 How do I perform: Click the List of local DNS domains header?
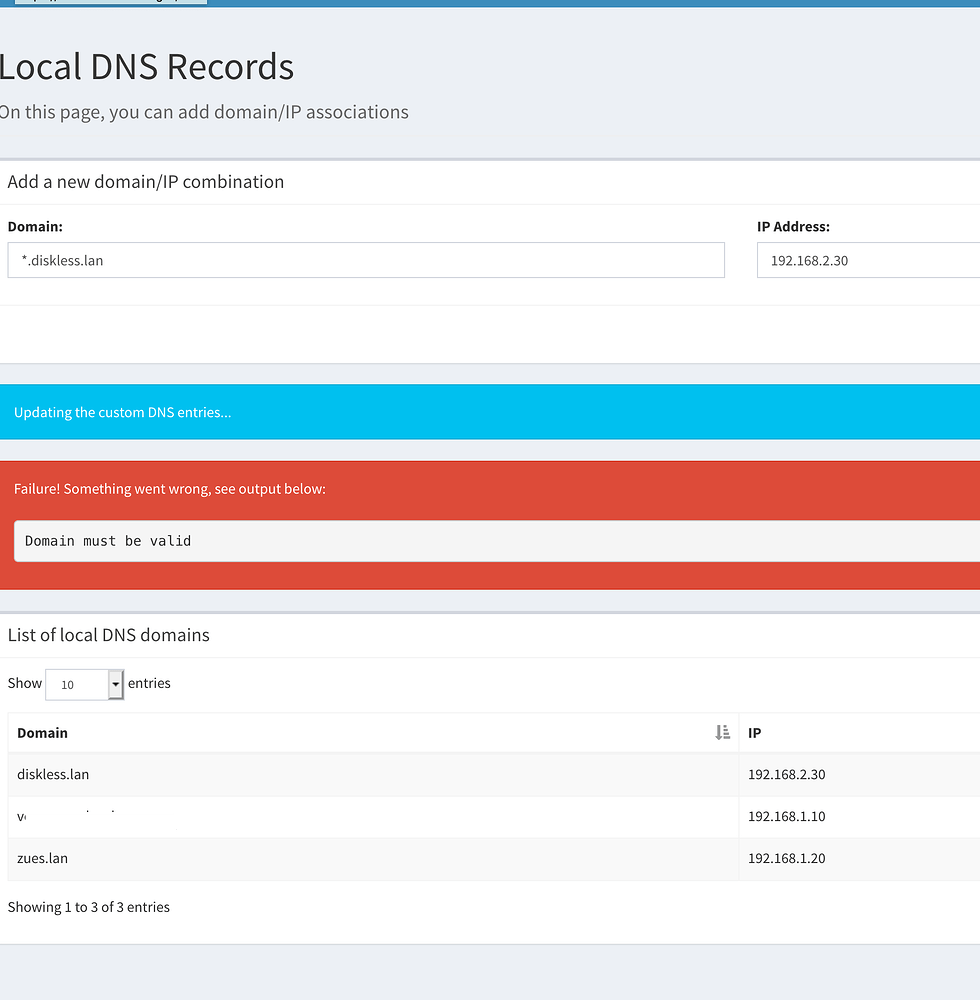109,635
